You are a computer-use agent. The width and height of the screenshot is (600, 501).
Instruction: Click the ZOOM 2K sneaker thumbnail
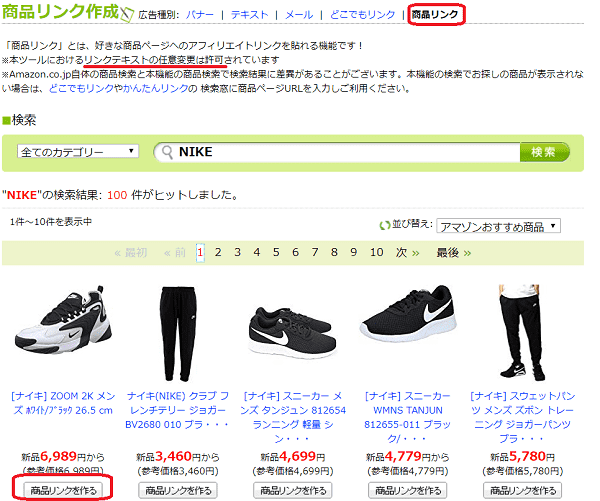(x=63, y=320)
